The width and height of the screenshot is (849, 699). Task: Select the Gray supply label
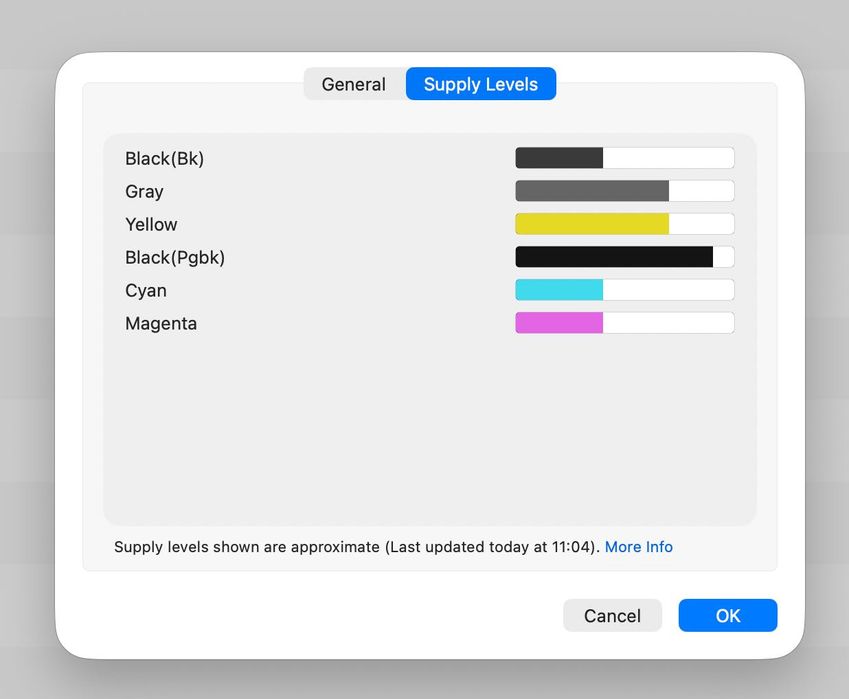144,191
